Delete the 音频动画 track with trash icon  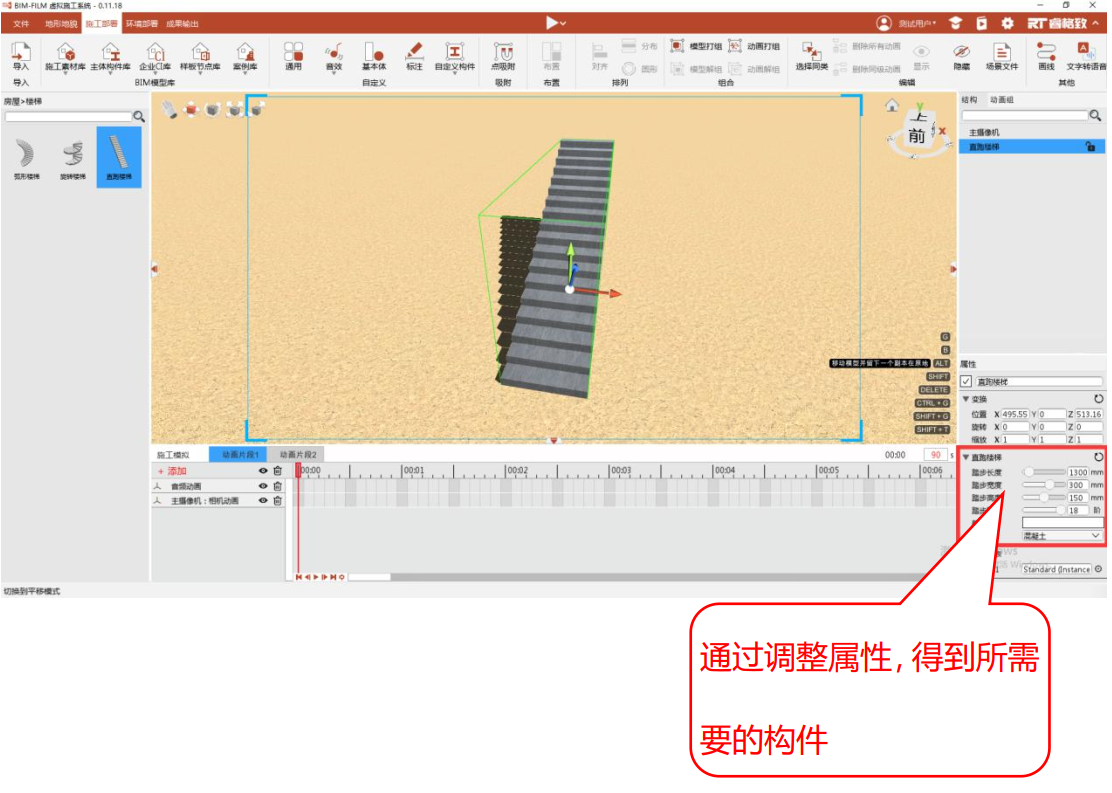click(x=278, y=487)
